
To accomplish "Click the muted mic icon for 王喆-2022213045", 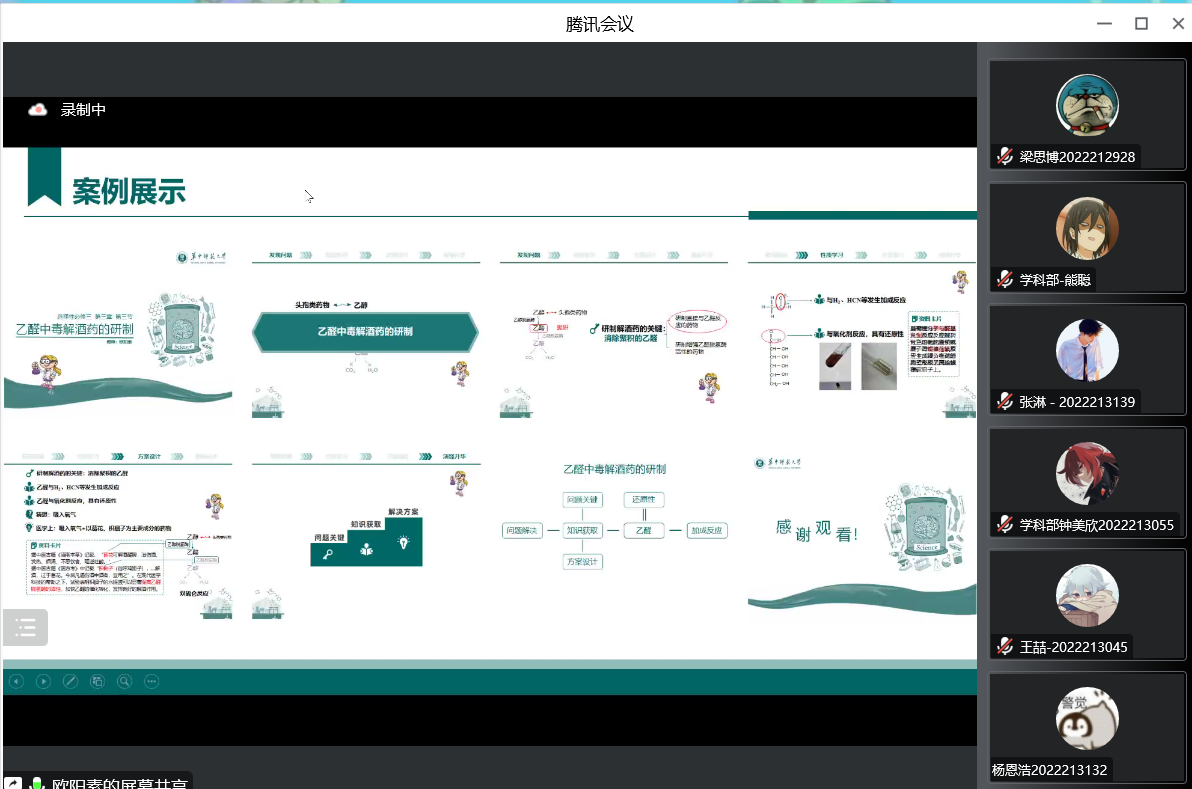I will coord(1005,647).
